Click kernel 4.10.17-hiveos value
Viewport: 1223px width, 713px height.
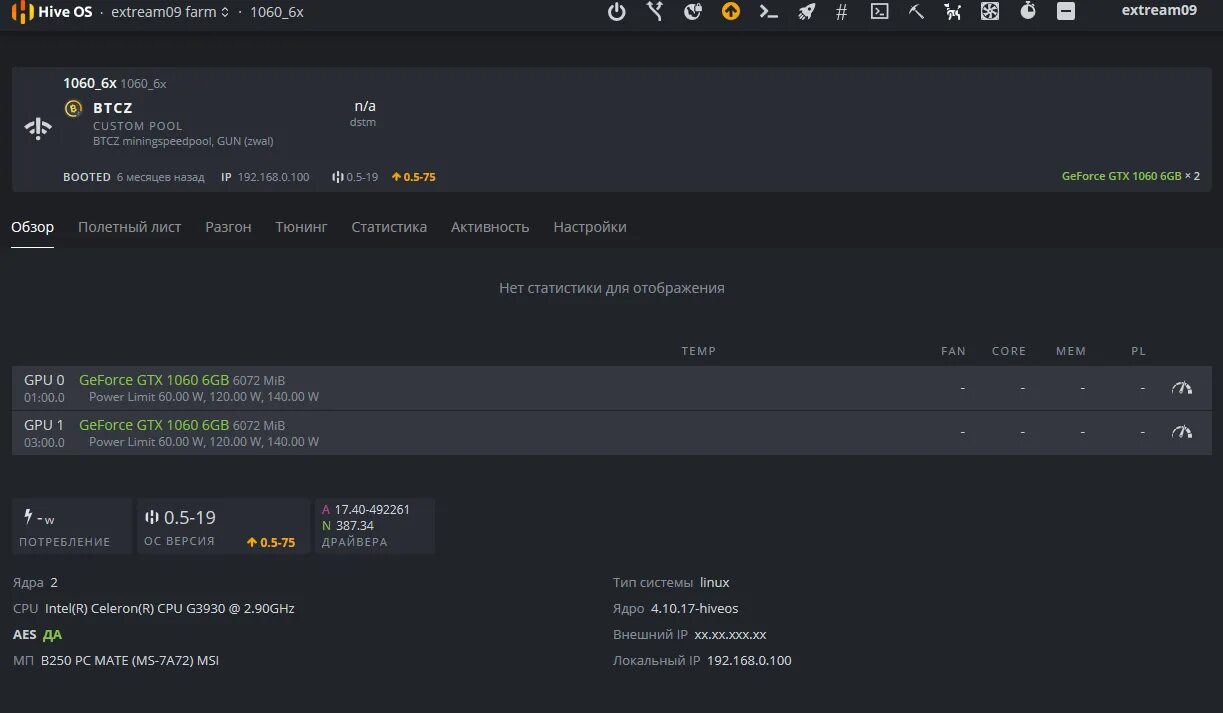pos(694,608)
